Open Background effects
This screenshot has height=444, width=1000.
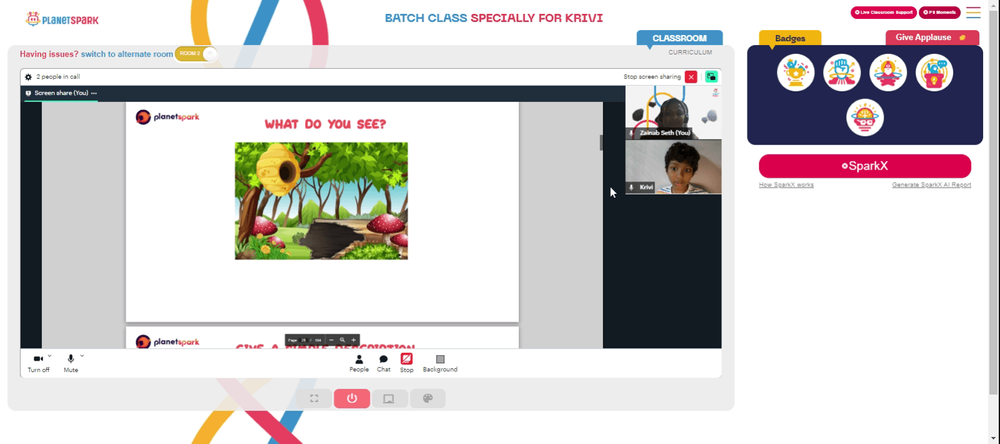[440, 364]
